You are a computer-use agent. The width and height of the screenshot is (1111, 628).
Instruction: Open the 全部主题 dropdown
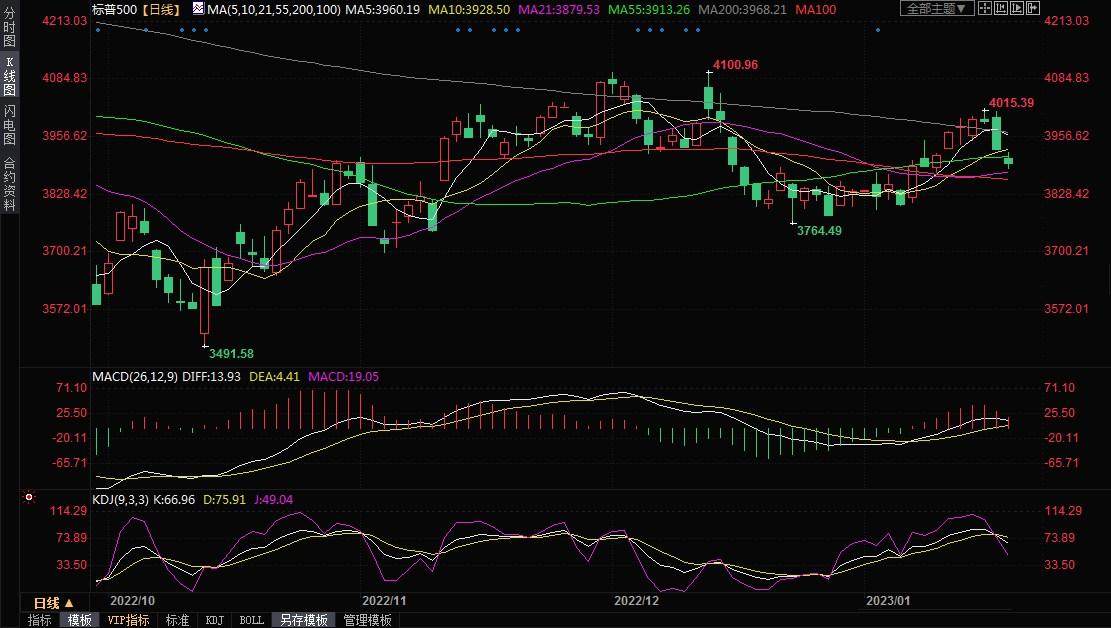[x=936, y=9]
